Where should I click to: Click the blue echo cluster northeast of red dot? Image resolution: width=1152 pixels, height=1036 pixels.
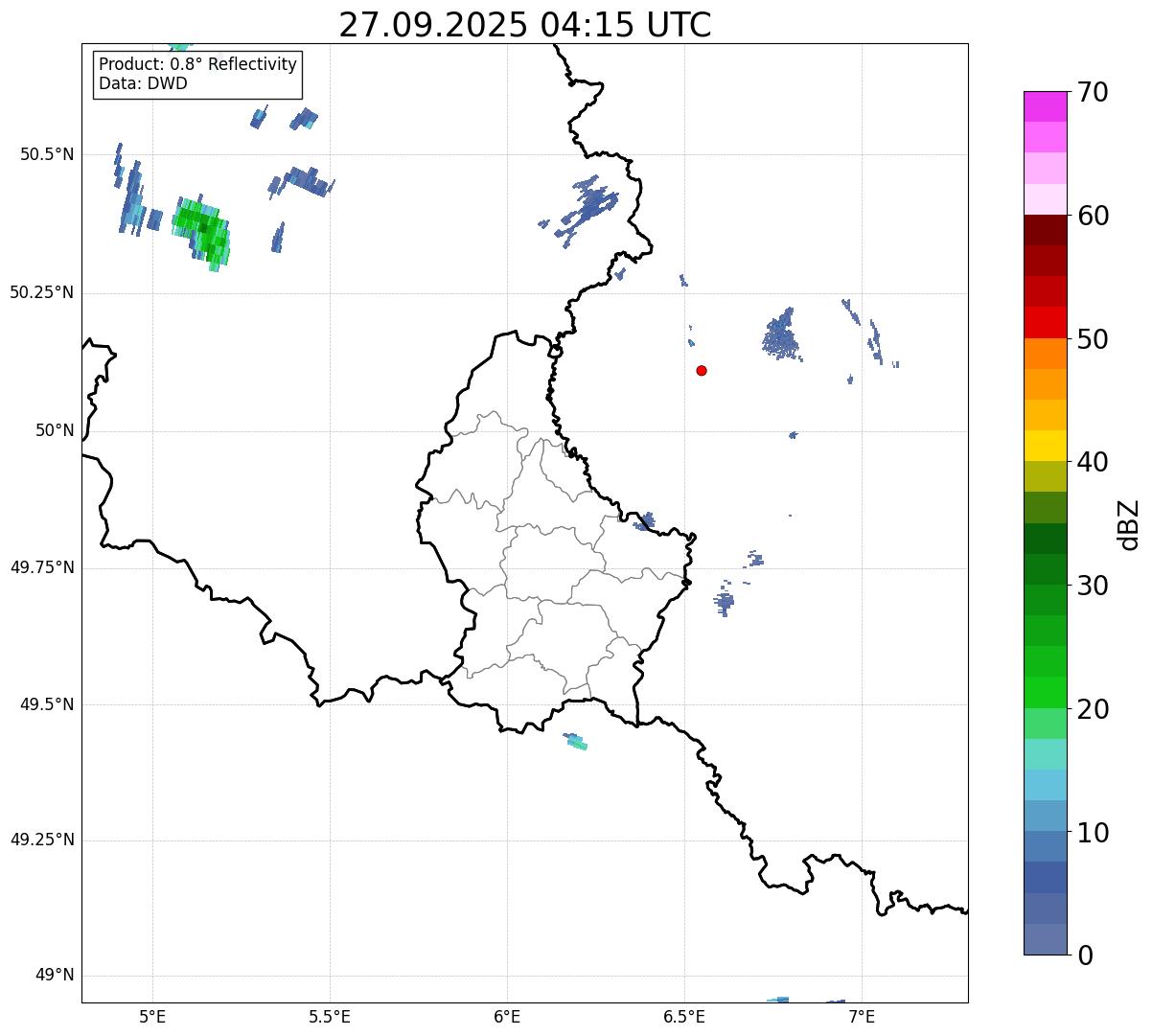click(782, 335)
